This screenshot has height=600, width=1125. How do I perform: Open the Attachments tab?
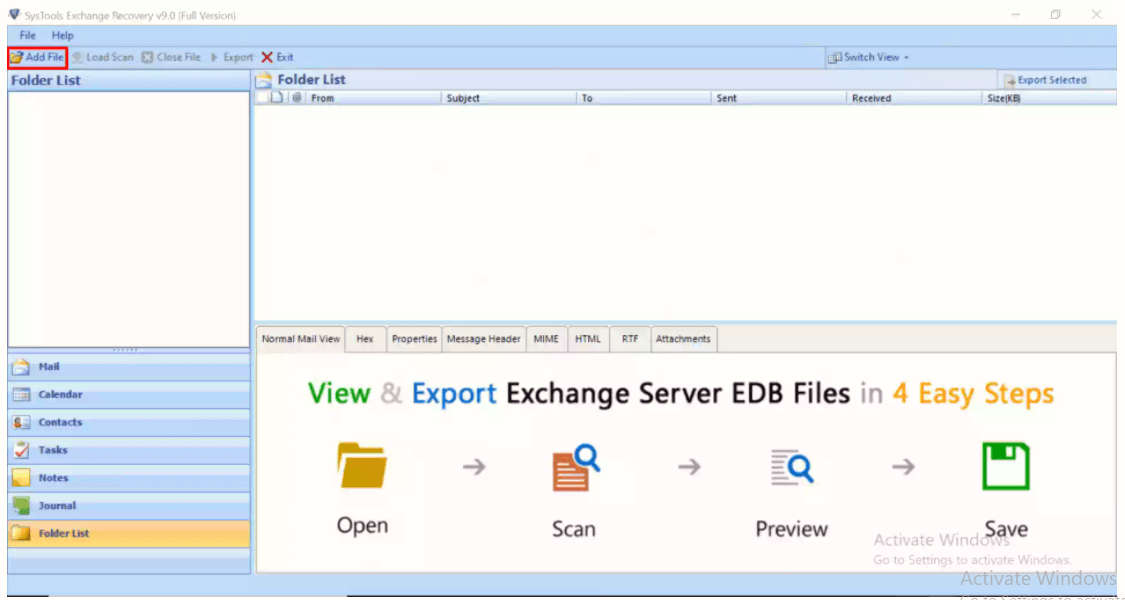[x=683, y=339]
